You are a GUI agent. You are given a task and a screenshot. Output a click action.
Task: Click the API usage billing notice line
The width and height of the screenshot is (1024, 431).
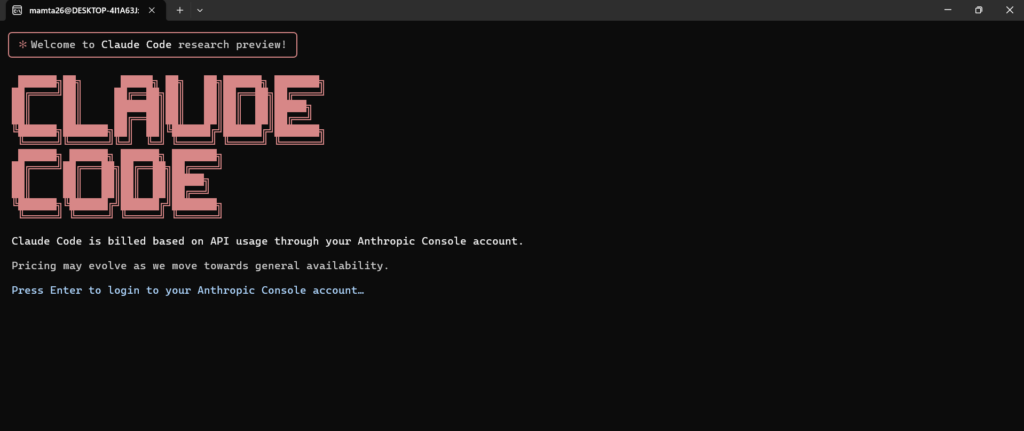267,241
